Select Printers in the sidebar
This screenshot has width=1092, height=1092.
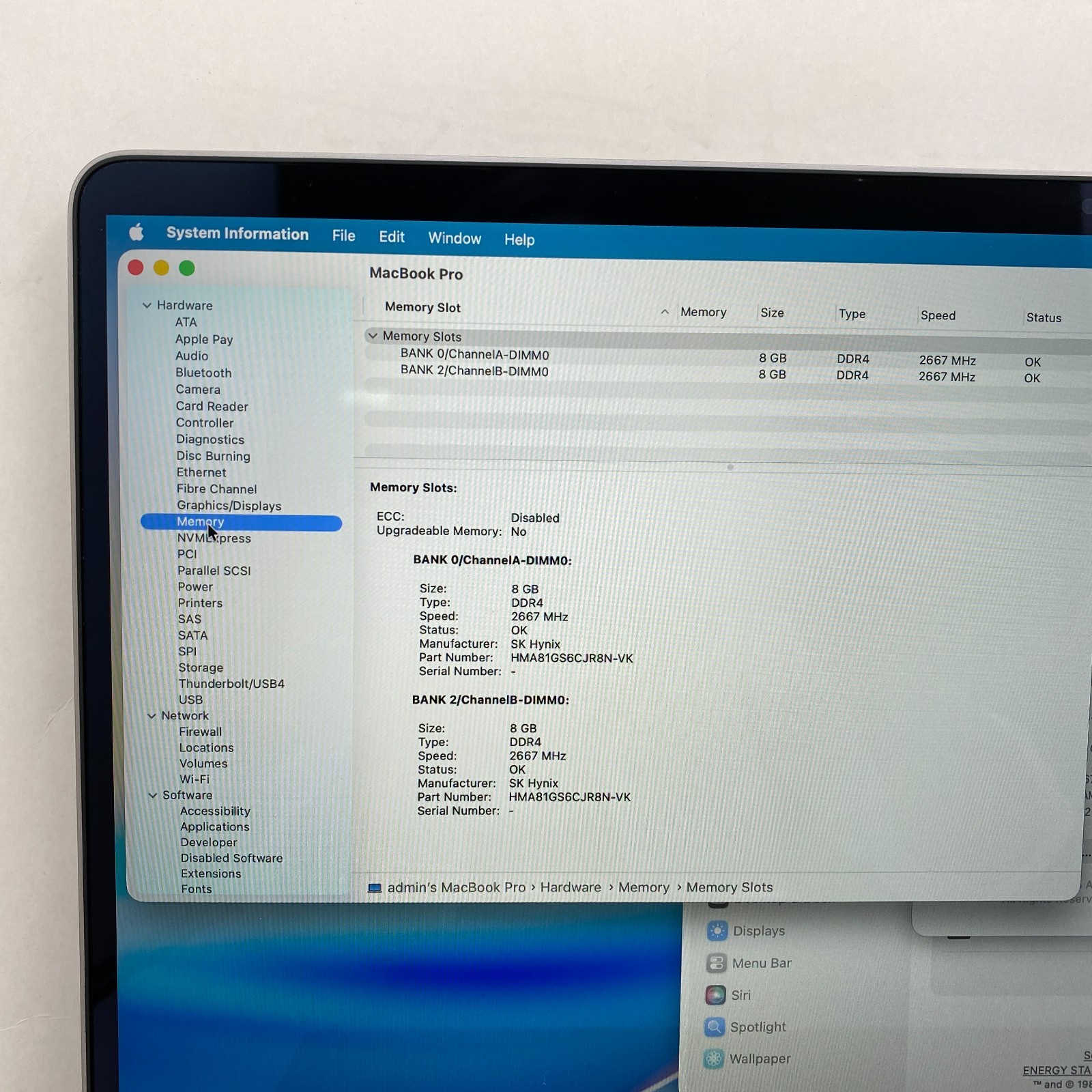[200, 603]
